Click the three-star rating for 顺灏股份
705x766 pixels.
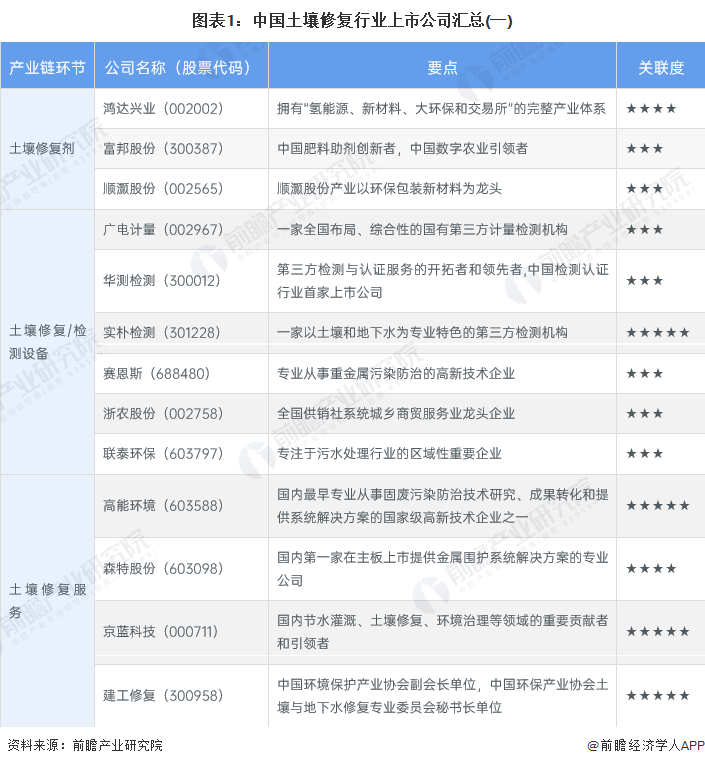(x=644, y=189)
